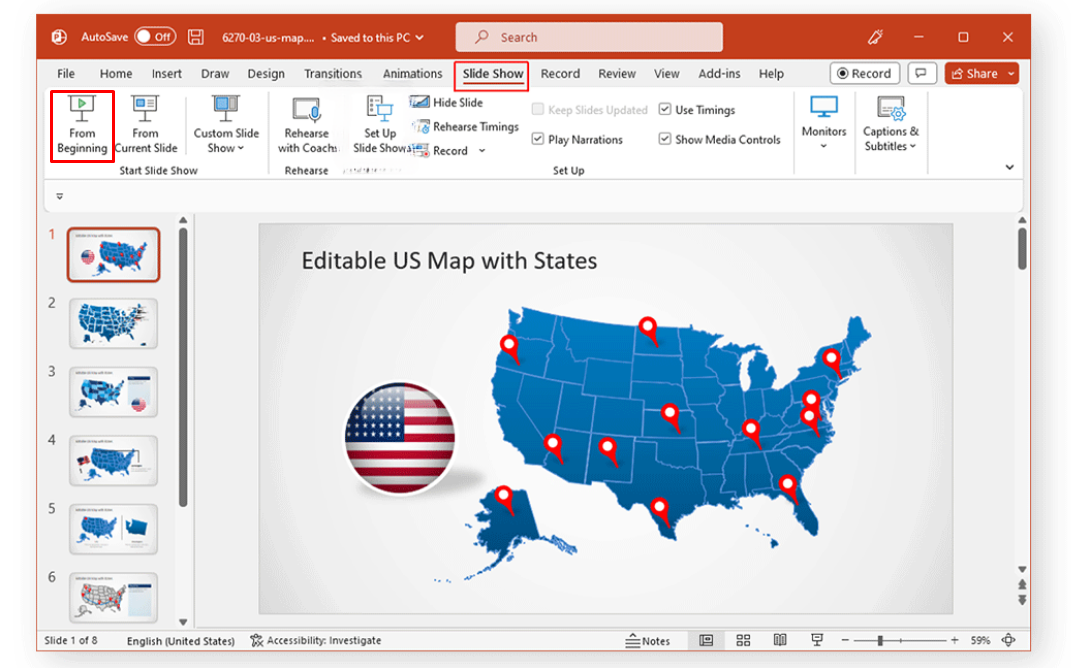Viewport: 1071px width, 668px height.
Task: Toggle the Notes pane
Action: 648,641
